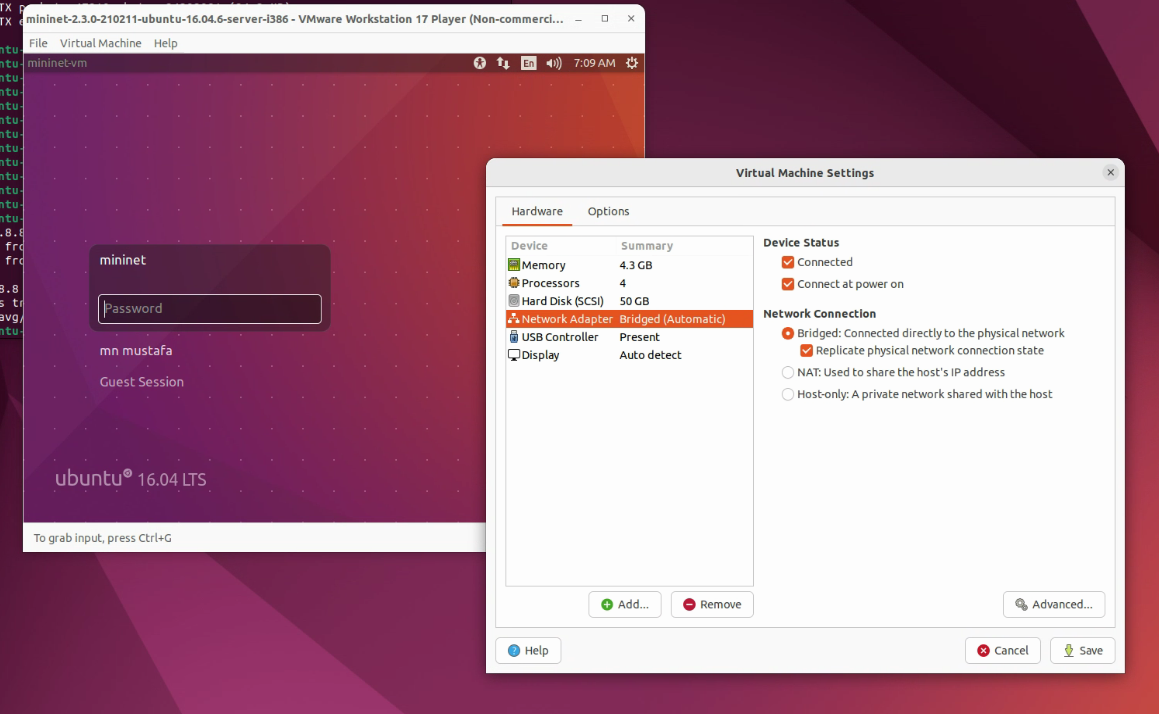1159x714 pixels.
Task: Toggle Replicate physical network connection state
Action: click(806, 350)
